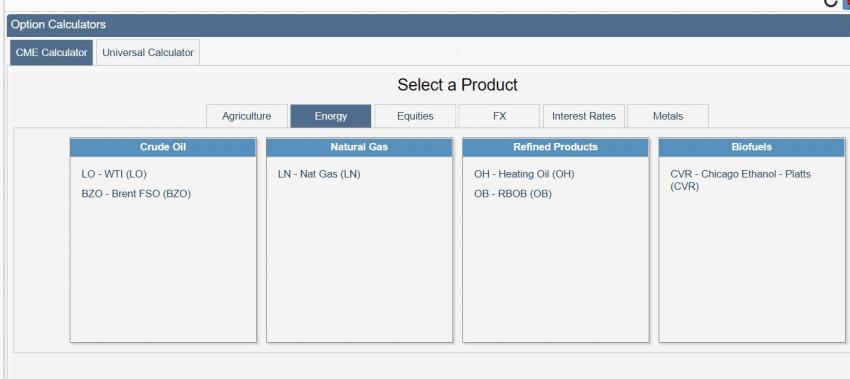Viewport: 850px width, 379px height.
Task: Select the Metals product tab
Action: point(668,116)
